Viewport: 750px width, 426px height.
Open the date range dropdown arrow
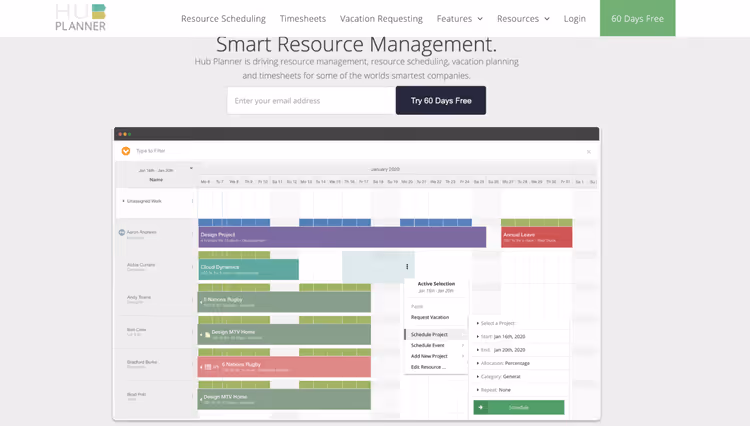point(191,168)
